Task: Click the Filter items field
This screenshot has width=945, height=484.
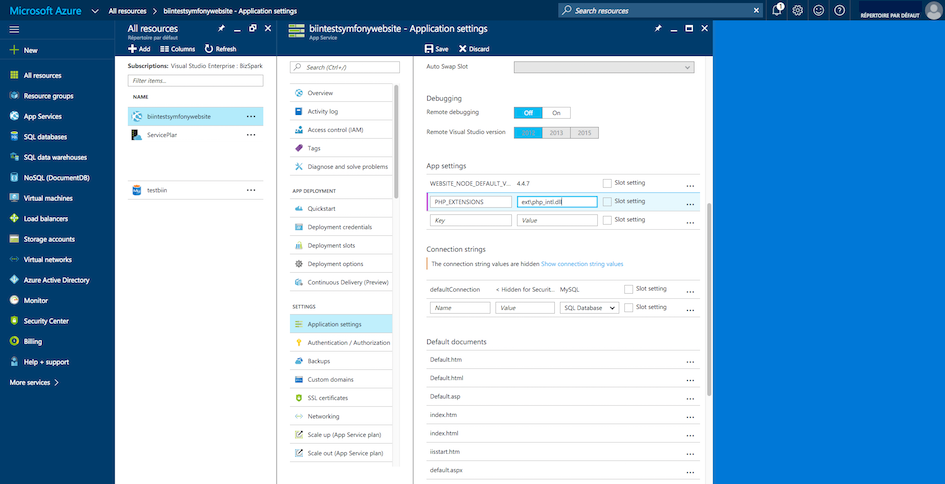Action: click(195, 80)
